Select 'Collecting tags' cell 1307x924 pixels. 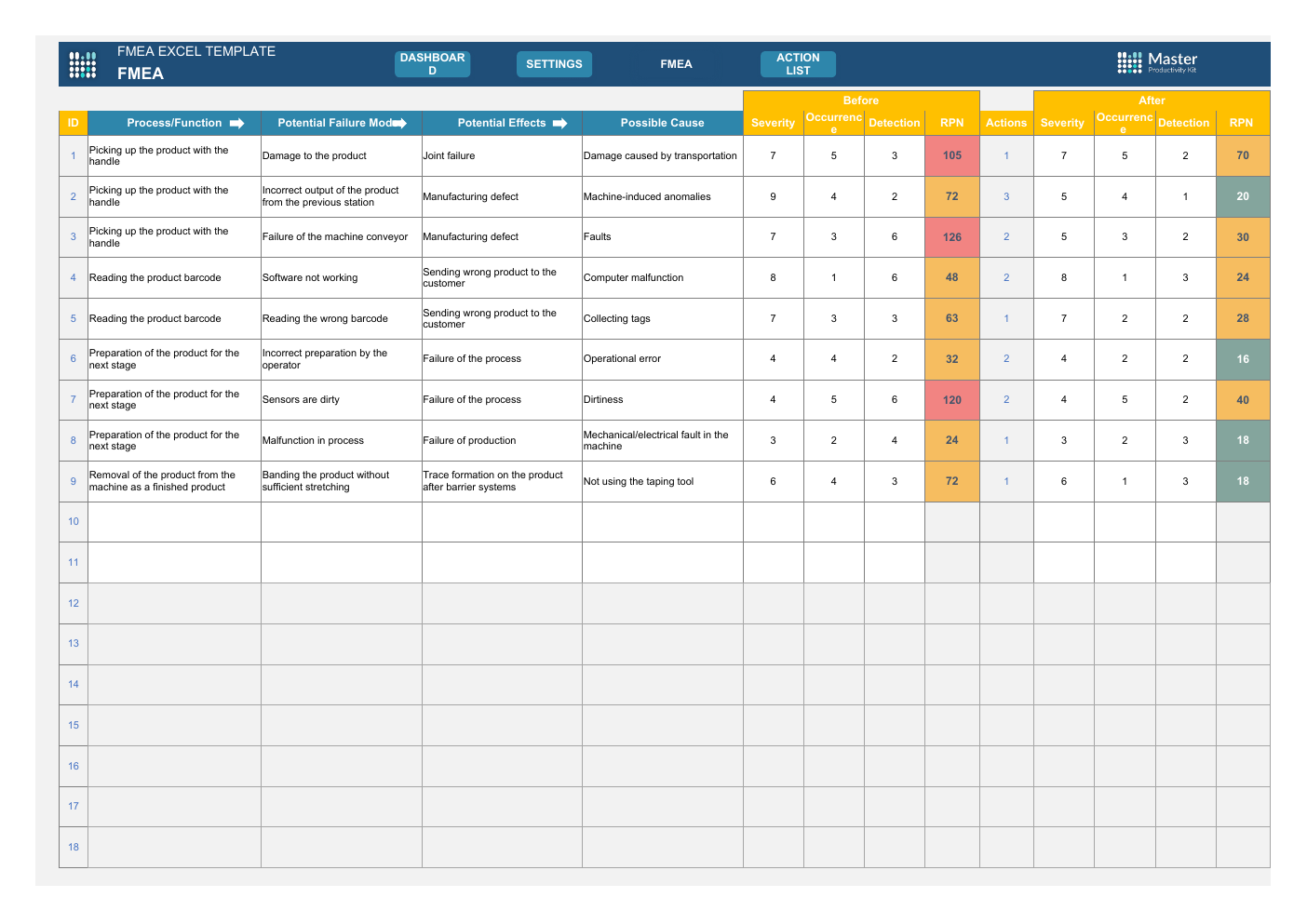pyautogui.click(x=663, y=318)
